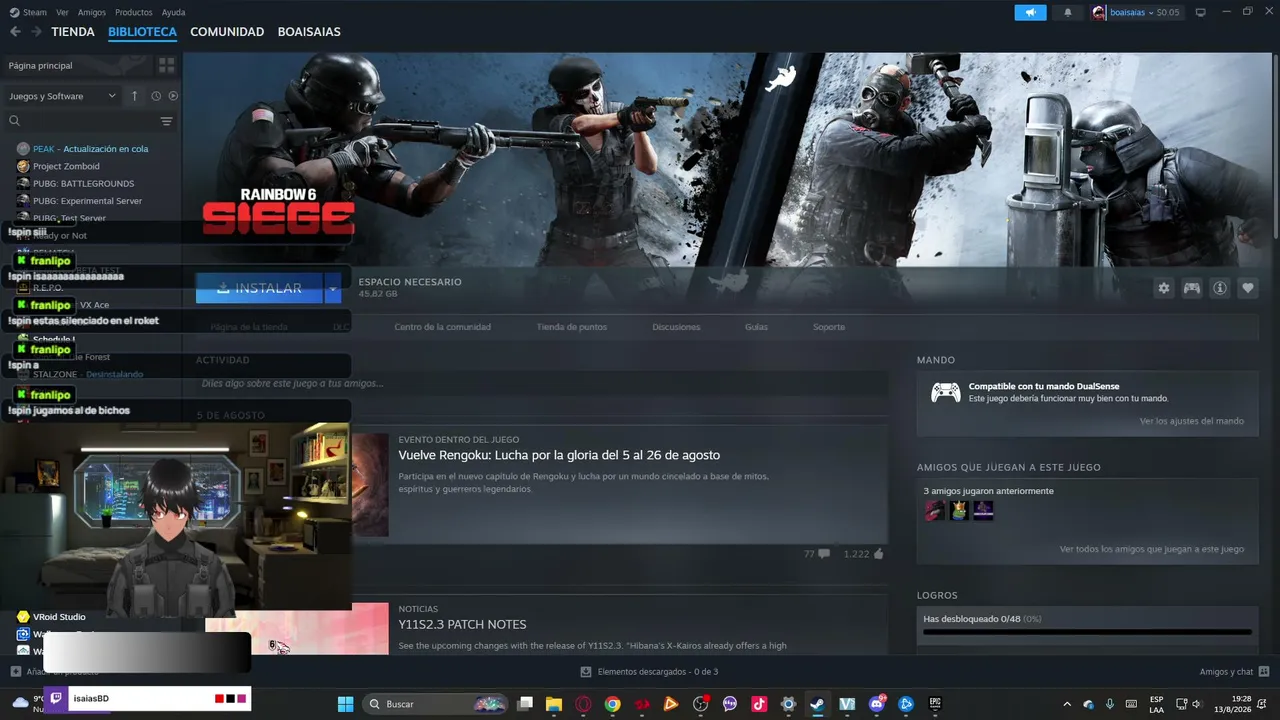Open Soporte link
Image resolution: width=1280 pixels, height=720 pixels.
click(x=829, y=327)
